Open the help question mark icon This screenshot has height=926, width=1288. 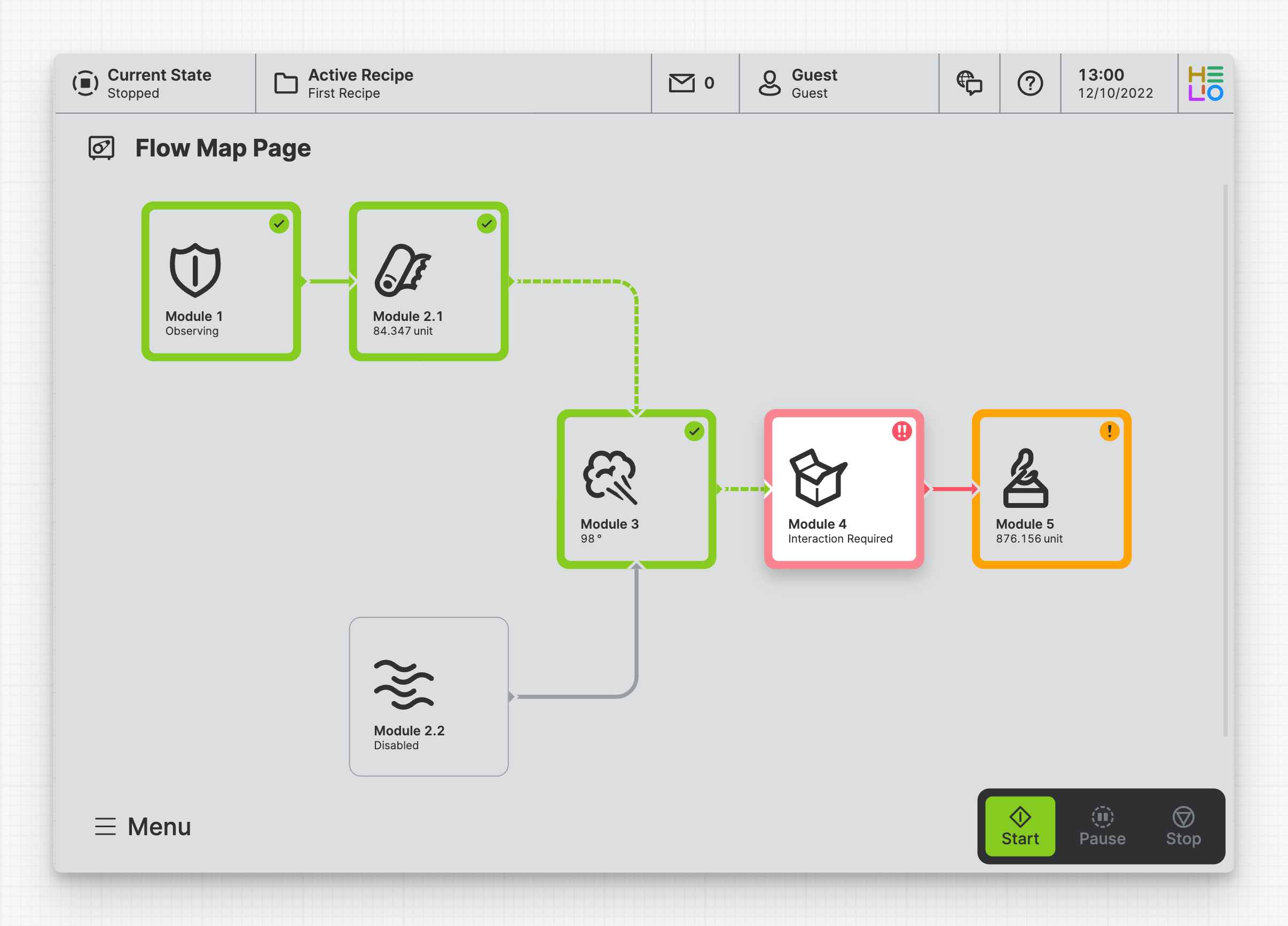(1030, 83)
